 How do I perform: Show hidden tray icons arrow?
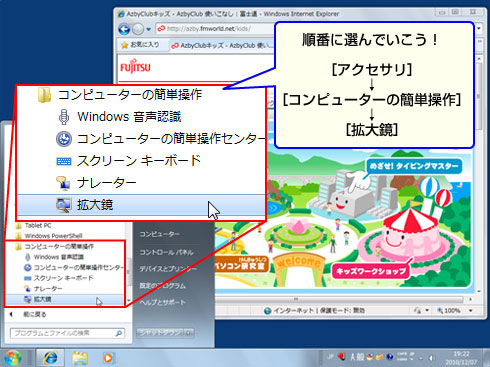(421, 358)
